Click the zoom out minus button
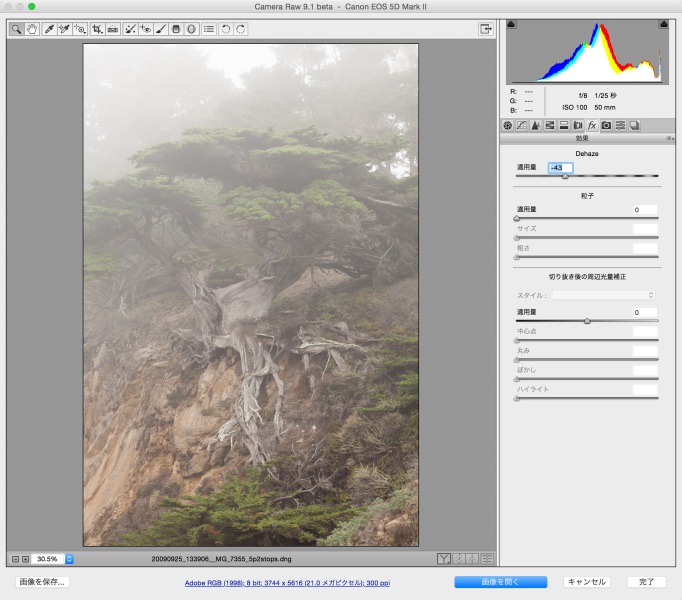 (16, 559)
